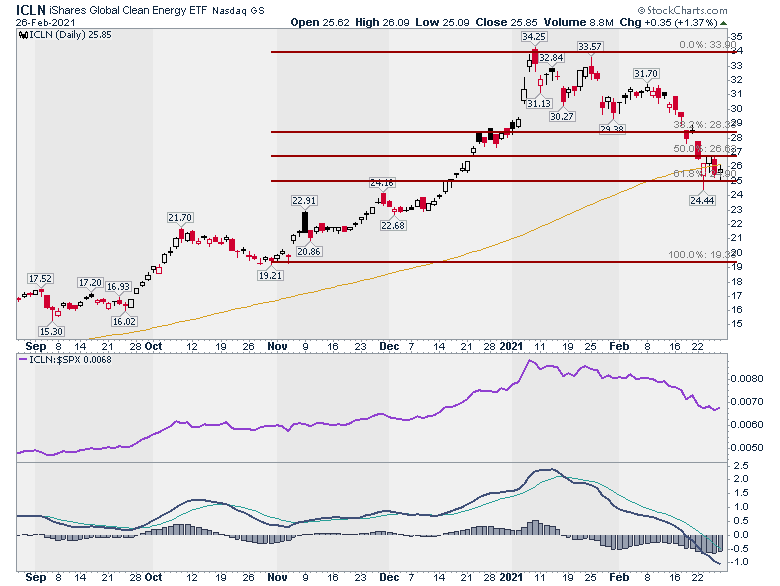This screenshot has width=780, height=586.
Task: Click the 26-Feb-2021 date label
Action: (x=45, y=23)
